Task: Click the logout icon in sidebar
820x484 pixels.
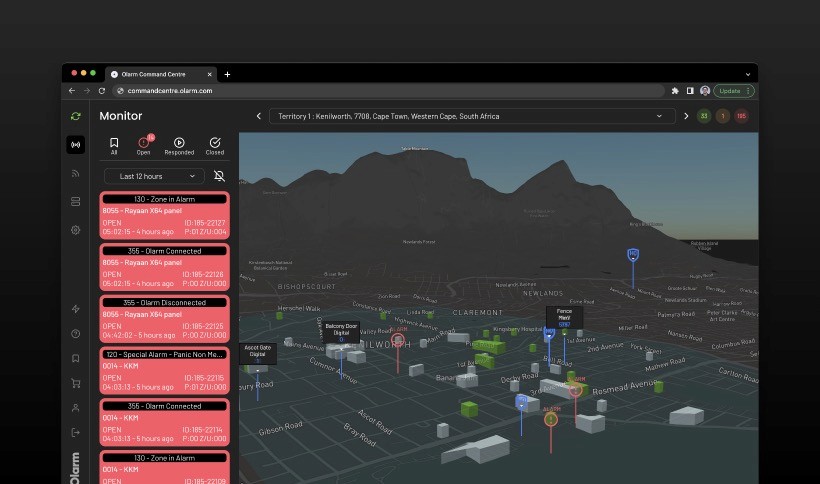Action: [x=76, y=432]
